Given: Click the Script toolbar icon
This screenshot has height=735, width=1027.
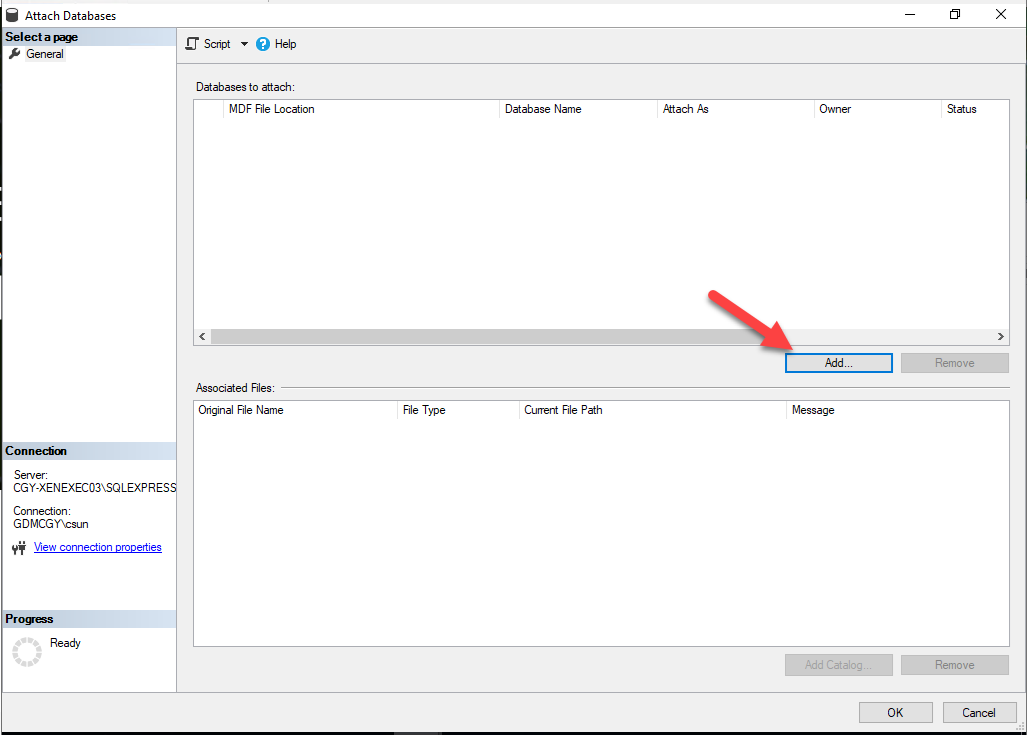Looking at the screenshot, I should (x=193, y=44).
